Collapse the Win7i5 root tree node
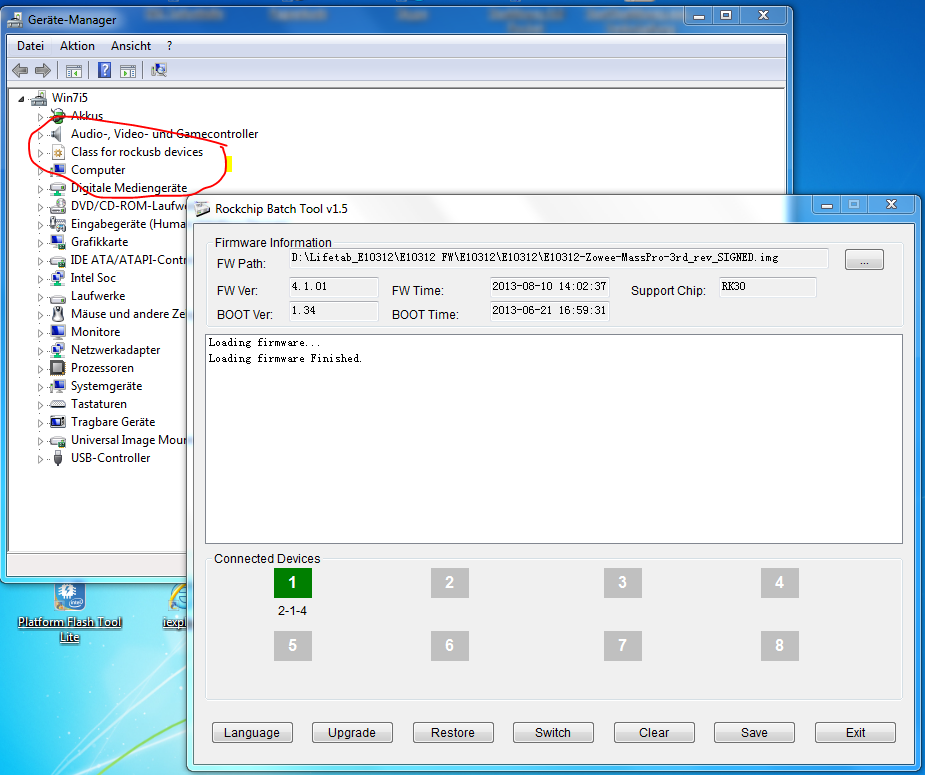This screenshot has height=775, width=925. (x=22, y=98)
